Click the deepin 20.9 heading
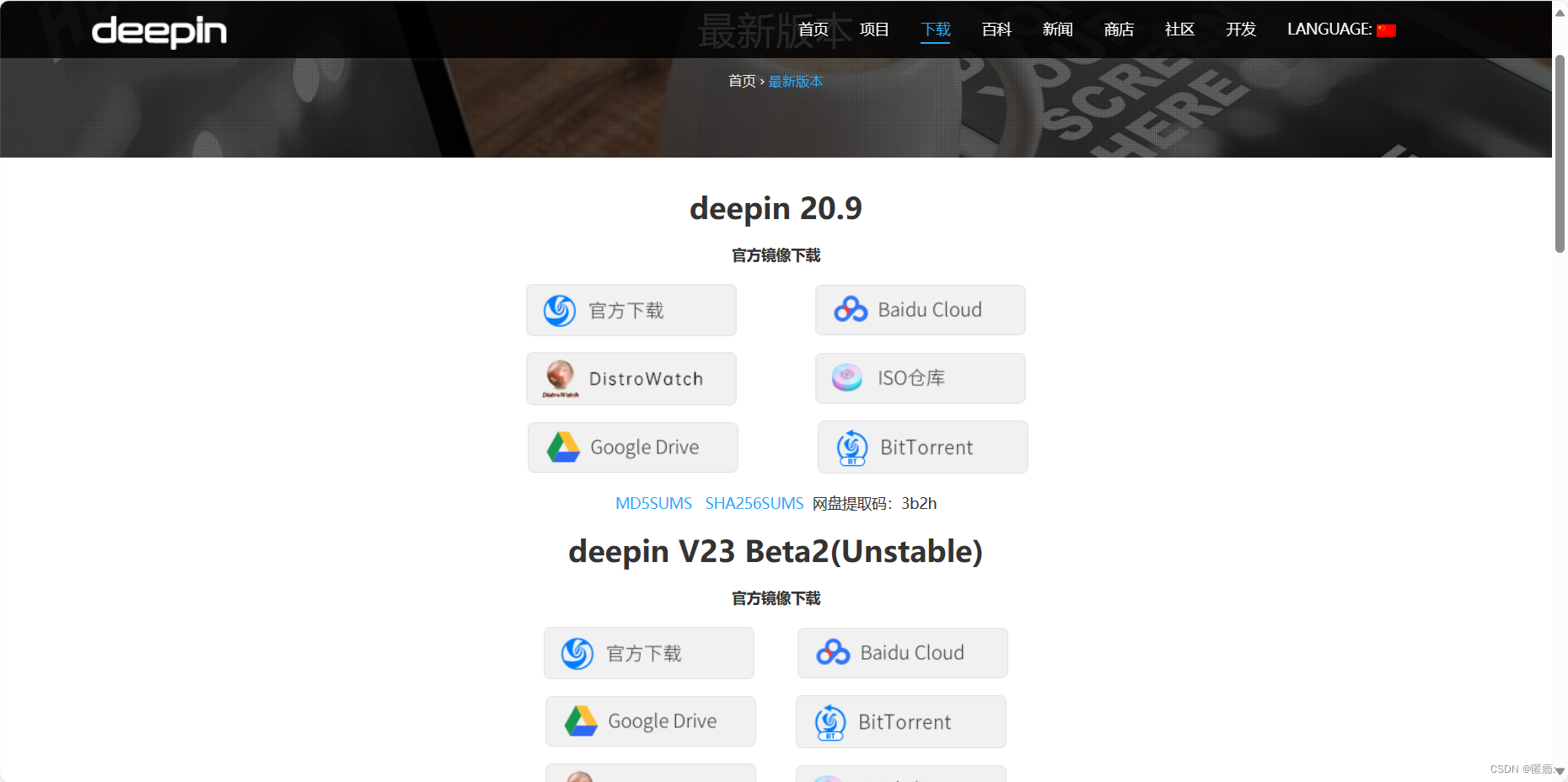 click(776, 208)
